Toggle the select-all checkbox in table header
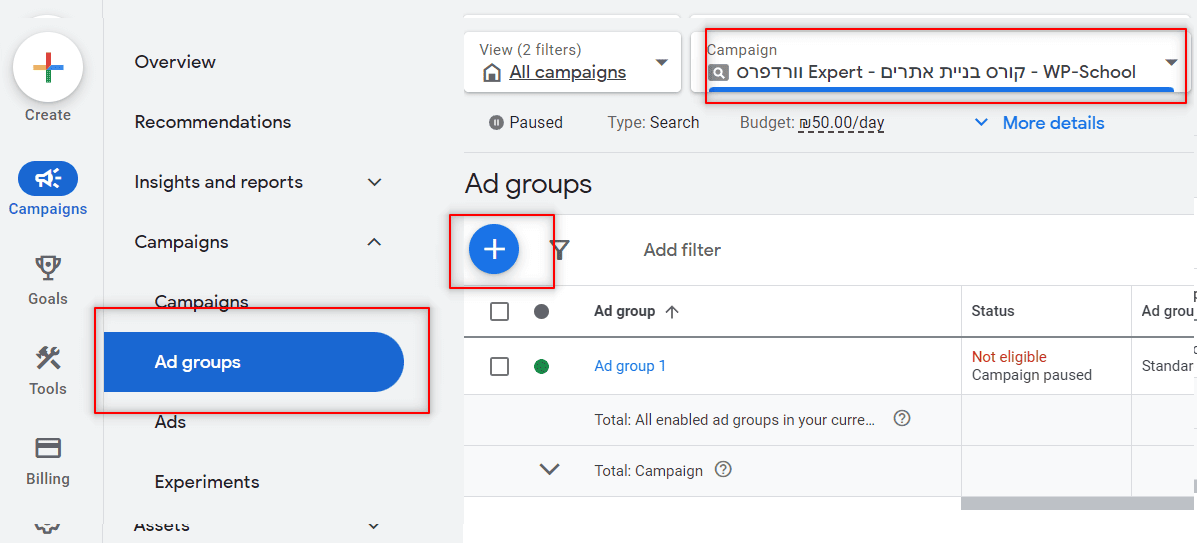Screen dimensions: 1197x543 (499, 312)
